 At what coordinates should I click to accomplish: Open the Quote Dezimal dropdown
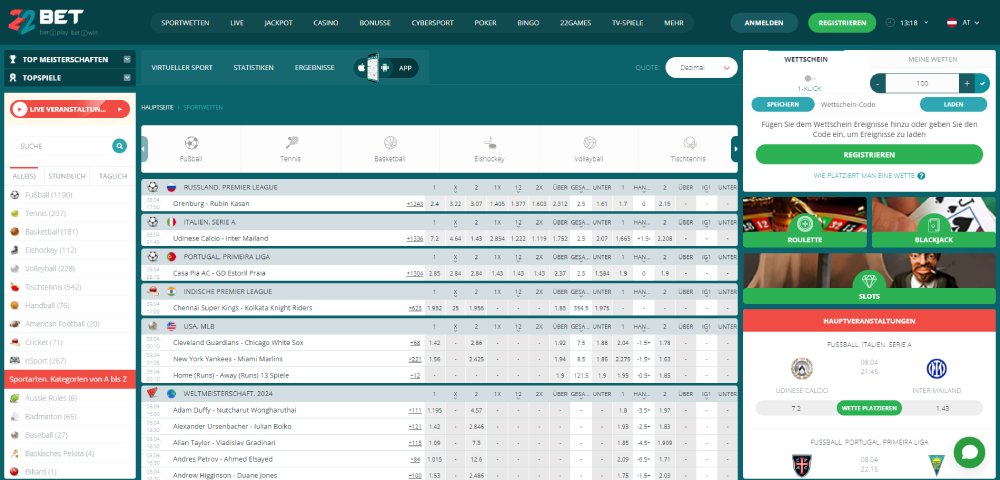click(701, 67)
